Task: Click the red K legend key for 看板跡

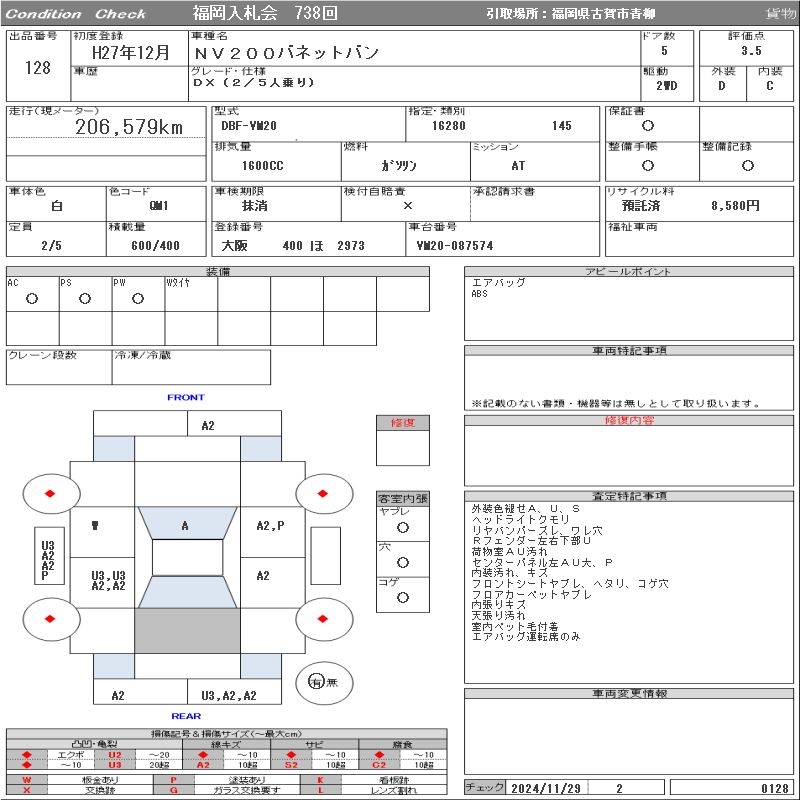Action: tap(320, 780)
